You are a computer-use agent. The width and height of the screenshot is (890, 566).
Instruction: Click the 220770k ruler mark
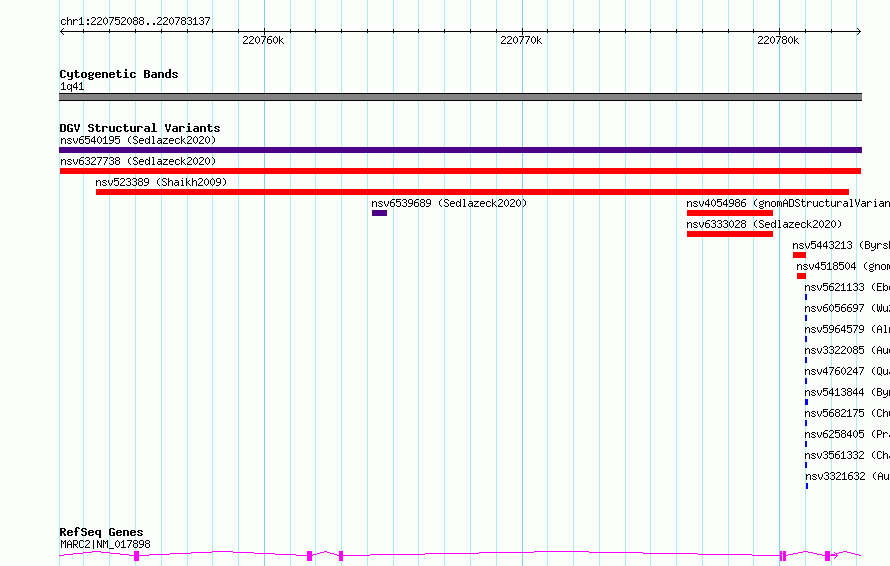[x=521, y=40]
